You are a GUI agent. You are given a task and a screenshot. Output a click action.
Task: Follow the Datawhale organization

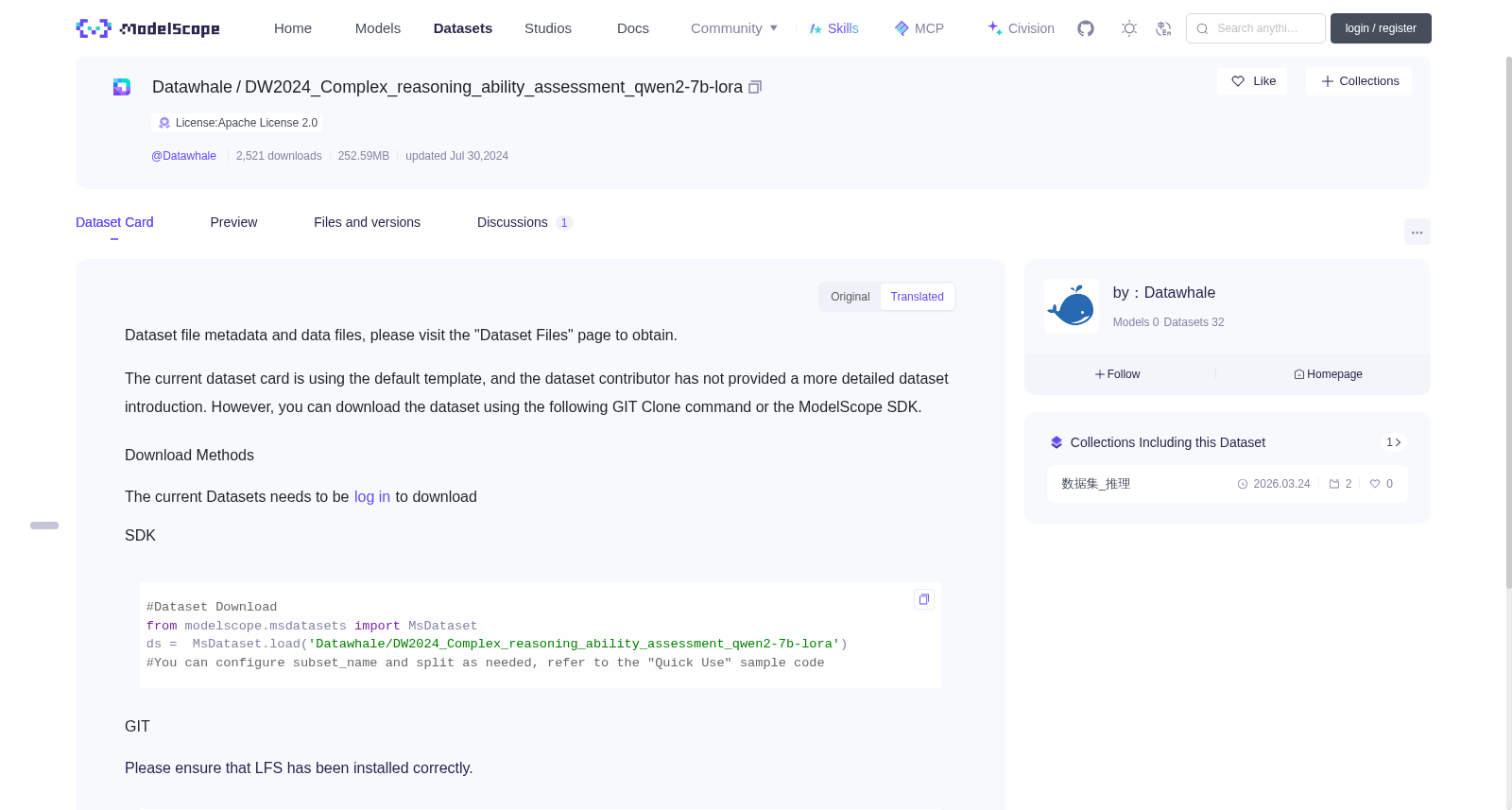click(x=1117, y=374)
